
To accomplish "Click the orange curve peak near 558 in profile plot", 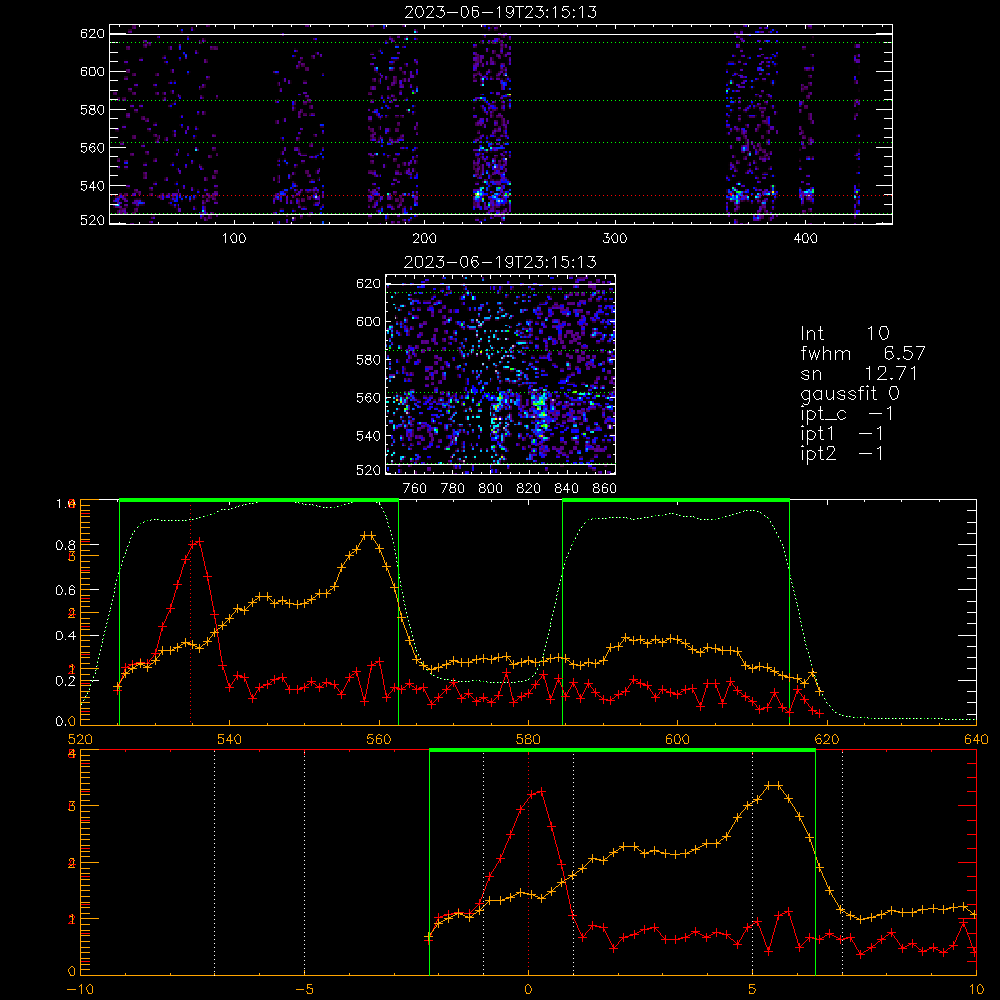I will click(369, 534).
